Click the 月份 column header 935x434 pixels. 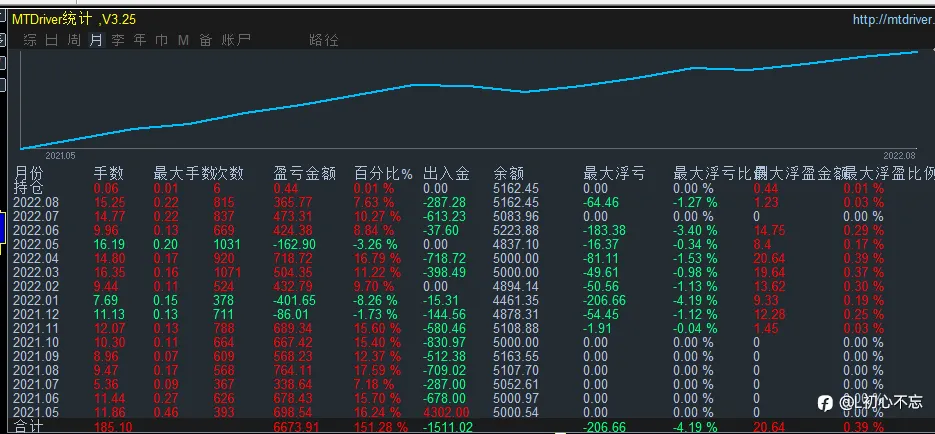coord(29,173)
